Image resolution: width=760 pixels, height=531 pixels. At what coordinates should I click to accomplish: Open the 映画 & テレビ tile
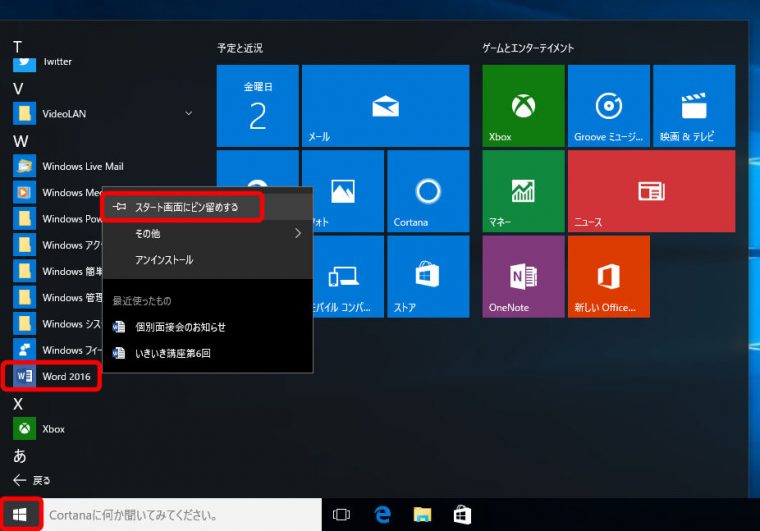(x=694, y=106)
